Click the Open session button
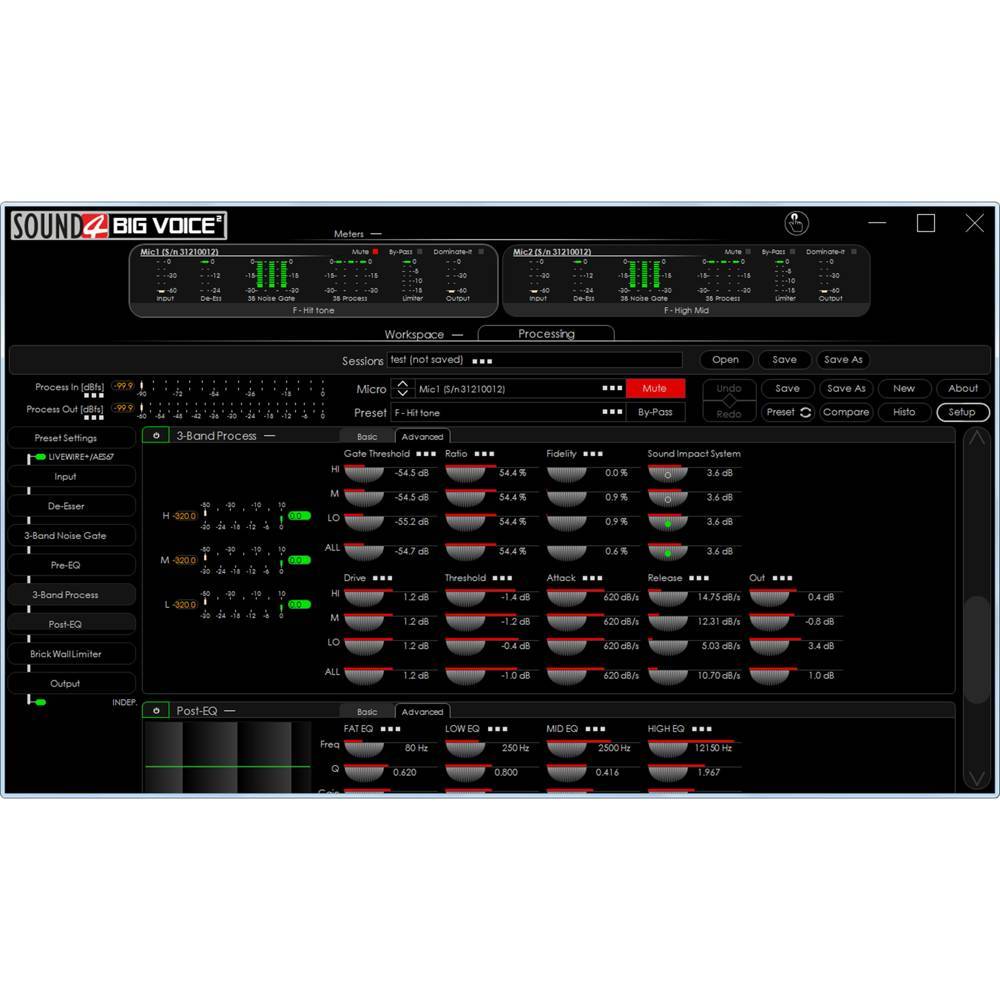Image resolution: width=1000 pixels, height=1000 pixels. tap(726, 360)
